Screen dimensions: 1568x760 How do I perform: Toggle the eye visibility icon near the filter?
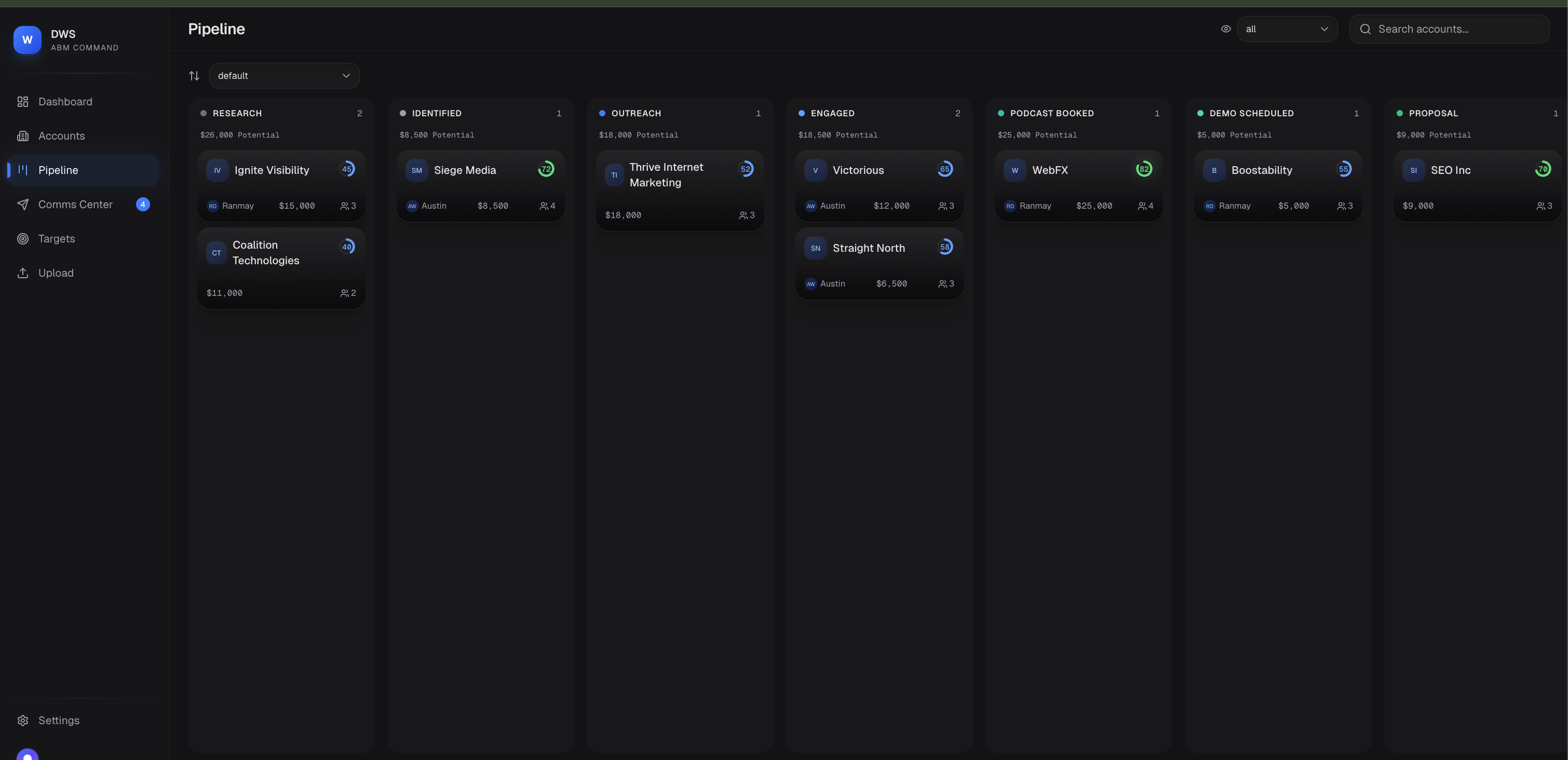click(1226, 29)
